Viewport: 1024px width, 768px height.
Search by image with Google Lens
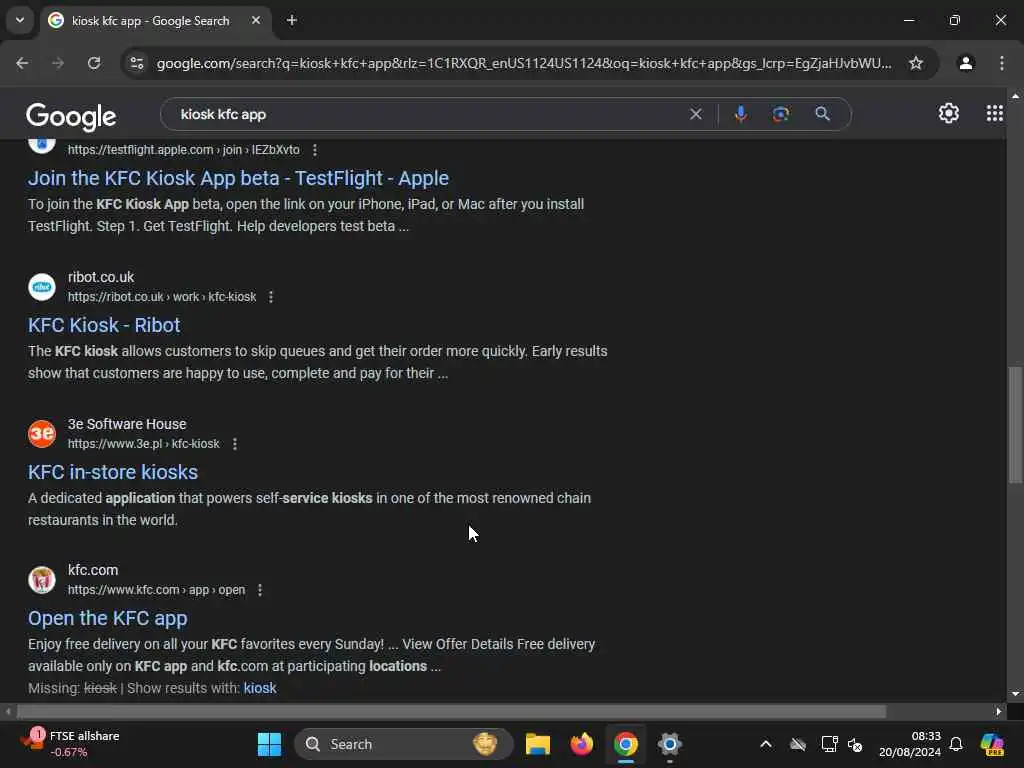pyautogui.click(x=781, y=114)
